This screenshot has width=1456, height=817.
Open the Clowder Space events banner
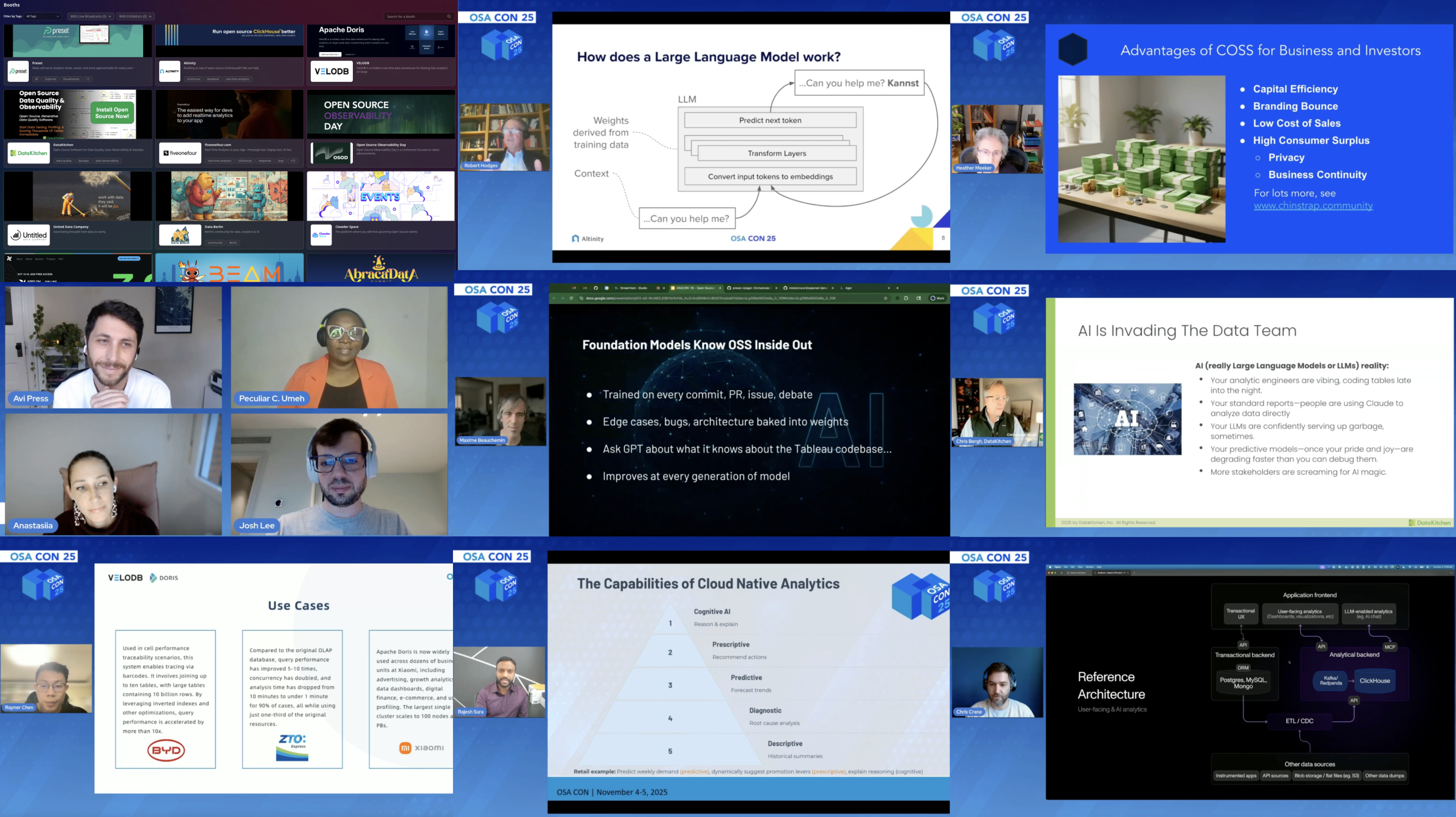381,196
